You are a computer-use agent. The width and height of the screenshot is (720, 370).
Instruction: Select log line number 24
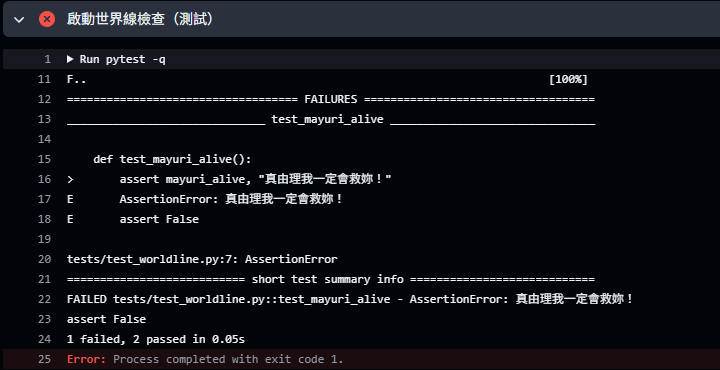coord(45,339)
